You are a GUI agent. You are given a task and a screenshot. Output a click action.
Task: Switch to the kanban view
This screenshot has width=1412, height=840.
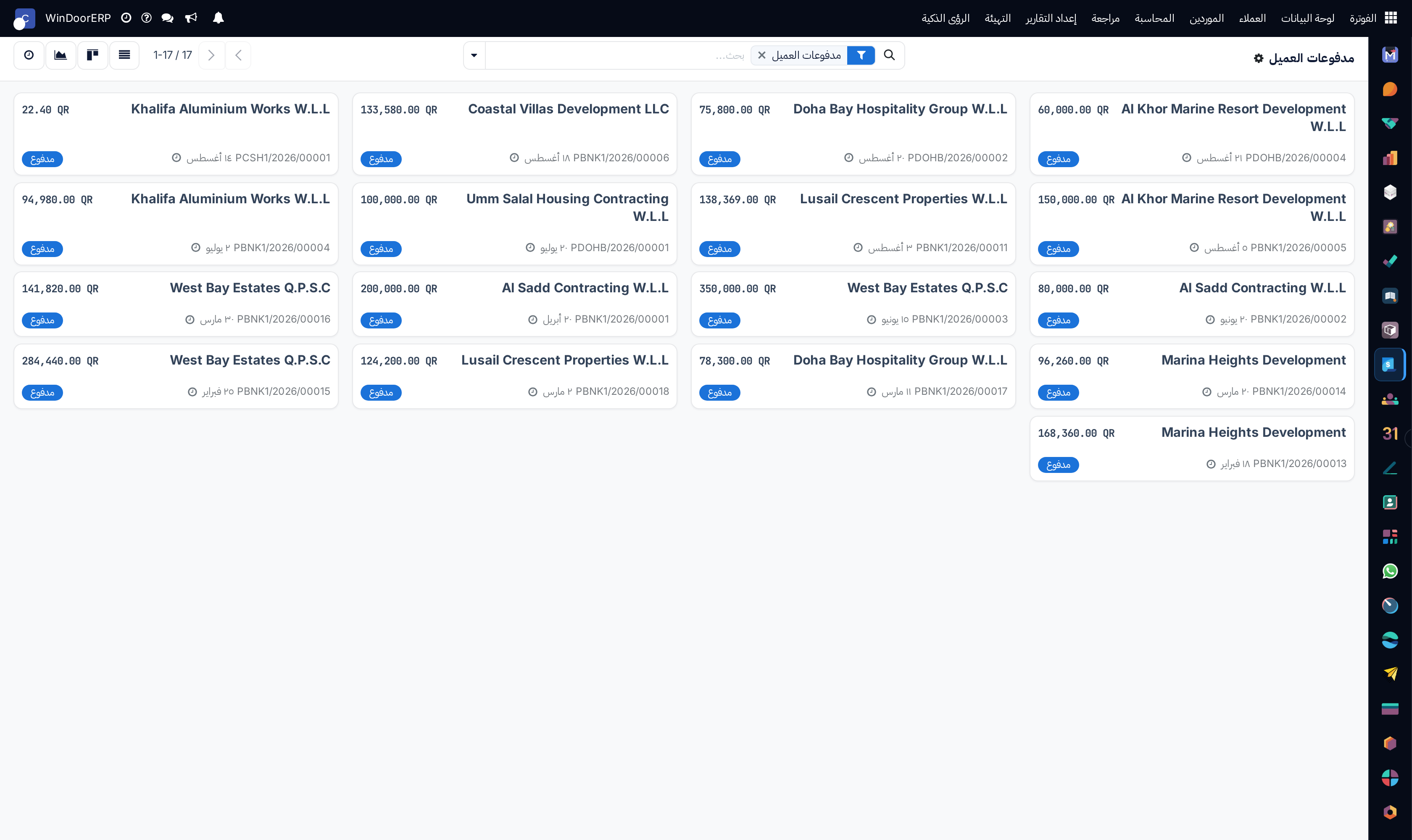coord(92,55)
